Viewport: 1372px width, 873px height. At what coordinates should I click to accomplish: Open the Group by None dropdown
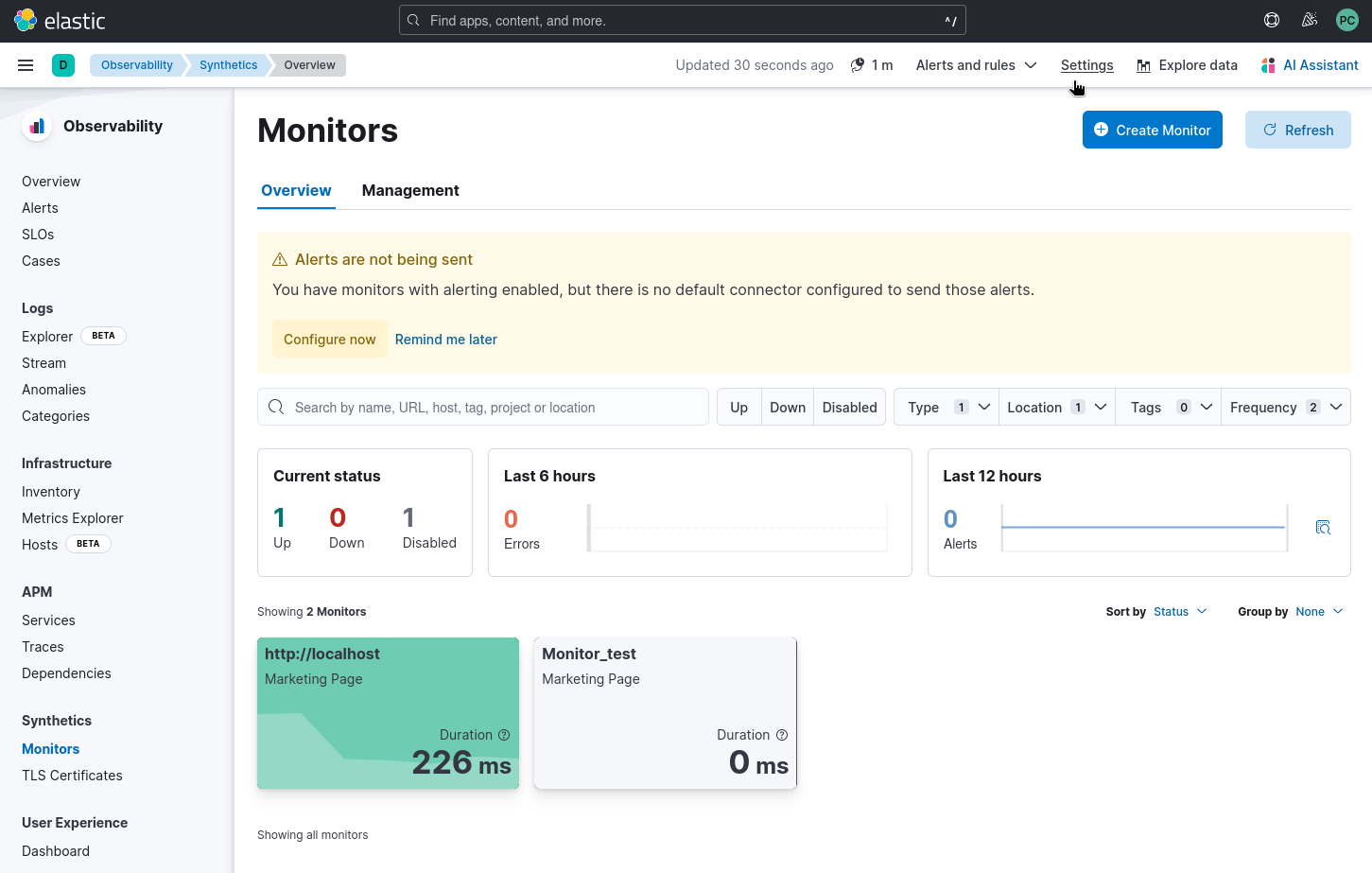point(1320,612)
